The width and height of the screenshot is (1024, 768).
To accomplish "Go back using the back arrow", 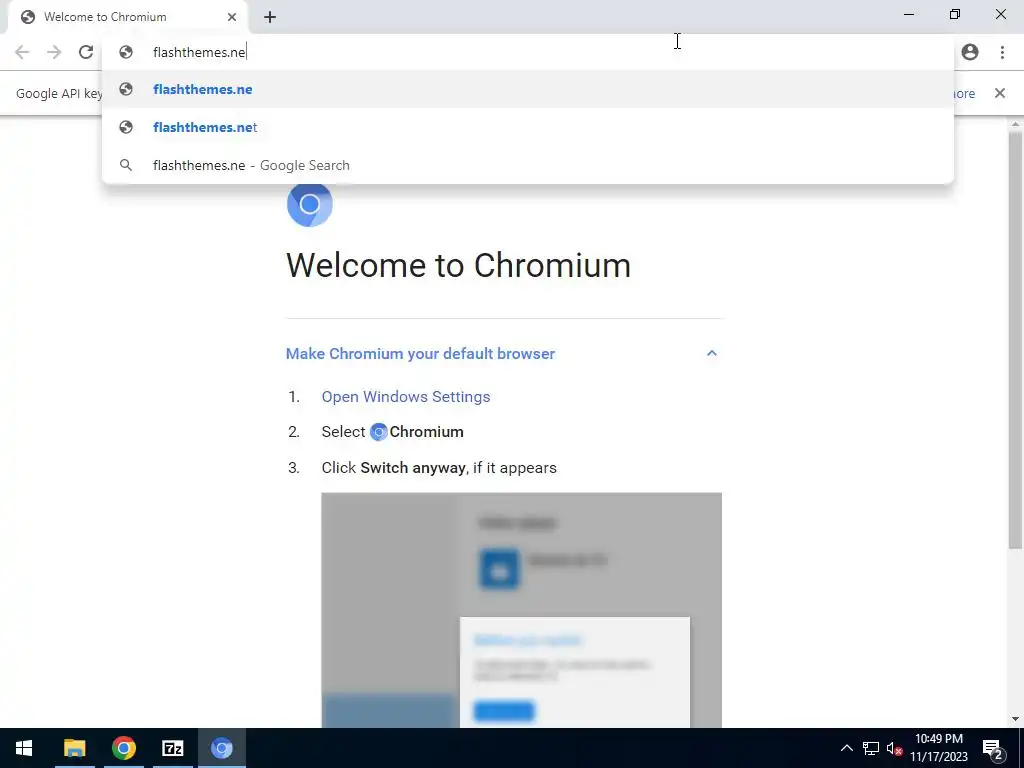I will [x=22, y=52].
